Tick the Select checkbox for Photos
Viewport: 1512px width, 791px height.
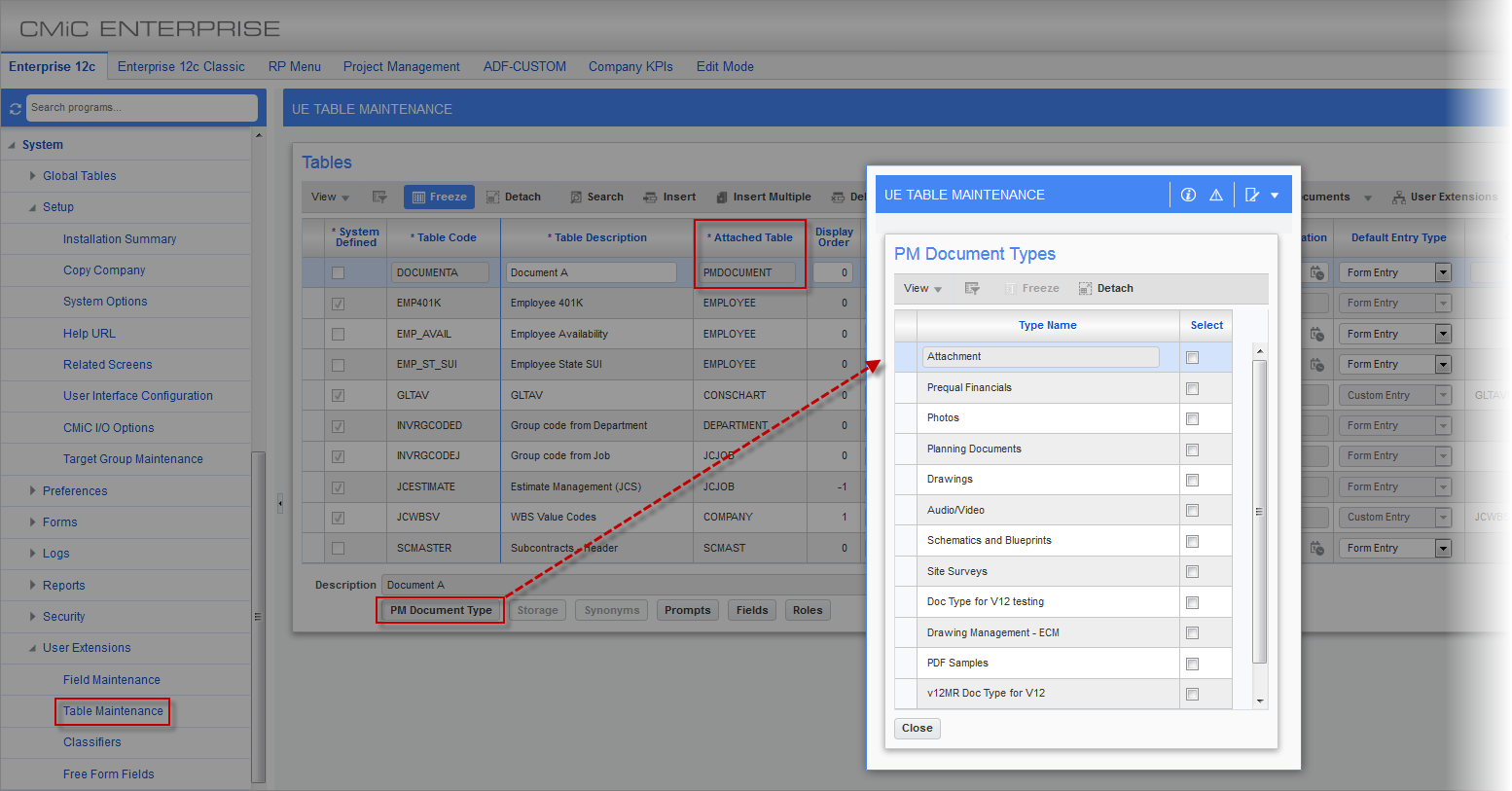coord(1192,418)
